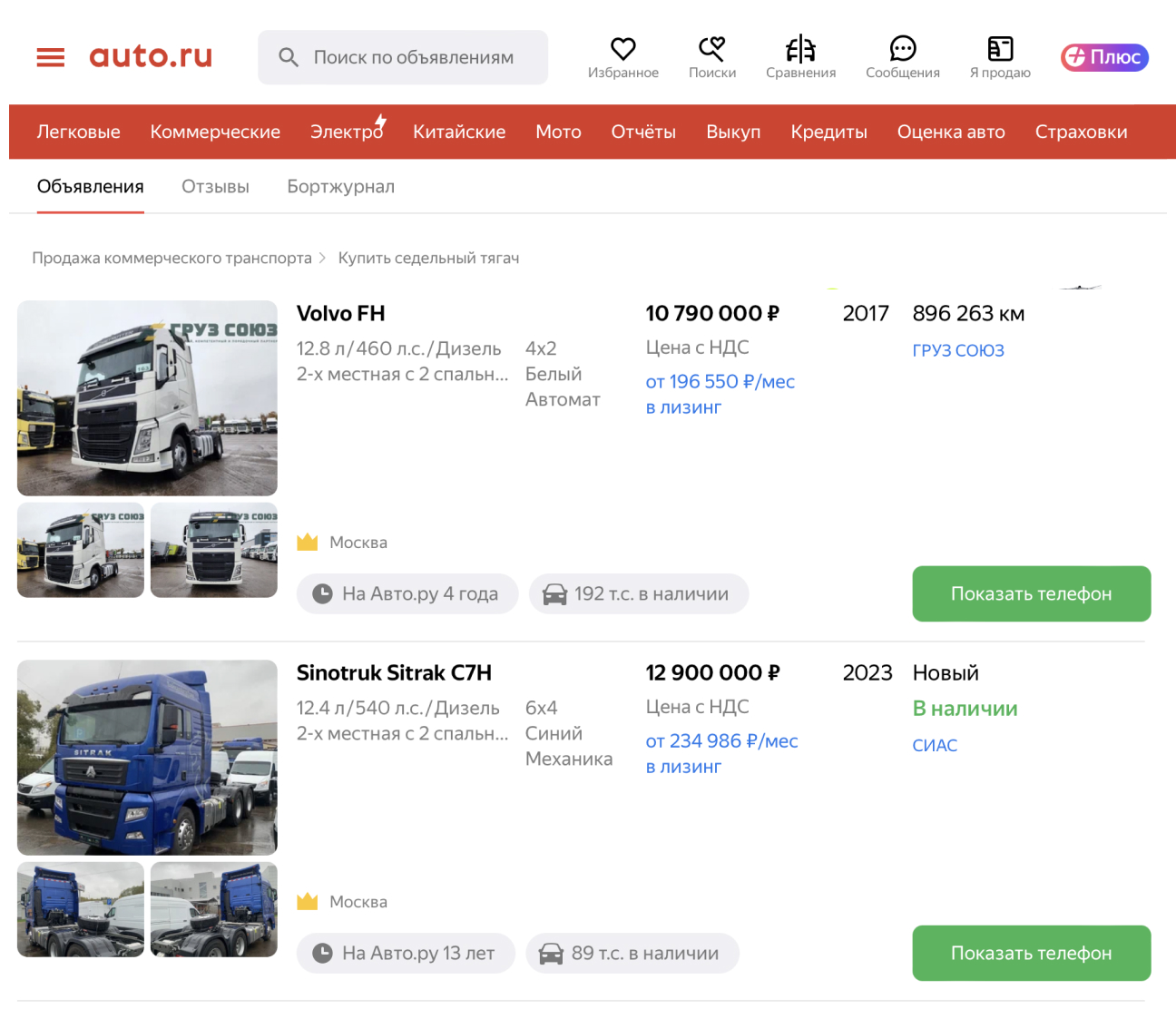This screenshot has height=1009, width=1176.
Task: Click the Я продаю icon
Action: coord(999,49)
